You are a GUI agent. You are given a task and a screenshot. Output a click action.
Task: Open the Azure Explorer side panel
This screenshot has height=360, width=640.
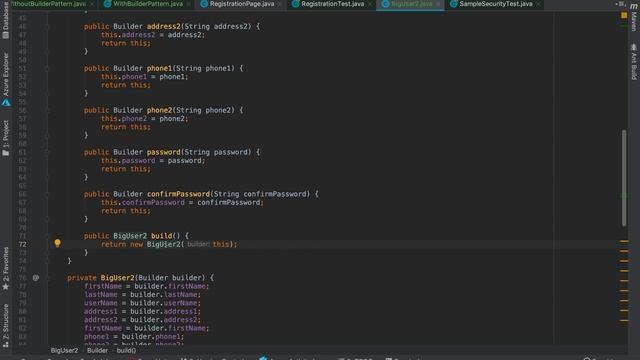6,80
